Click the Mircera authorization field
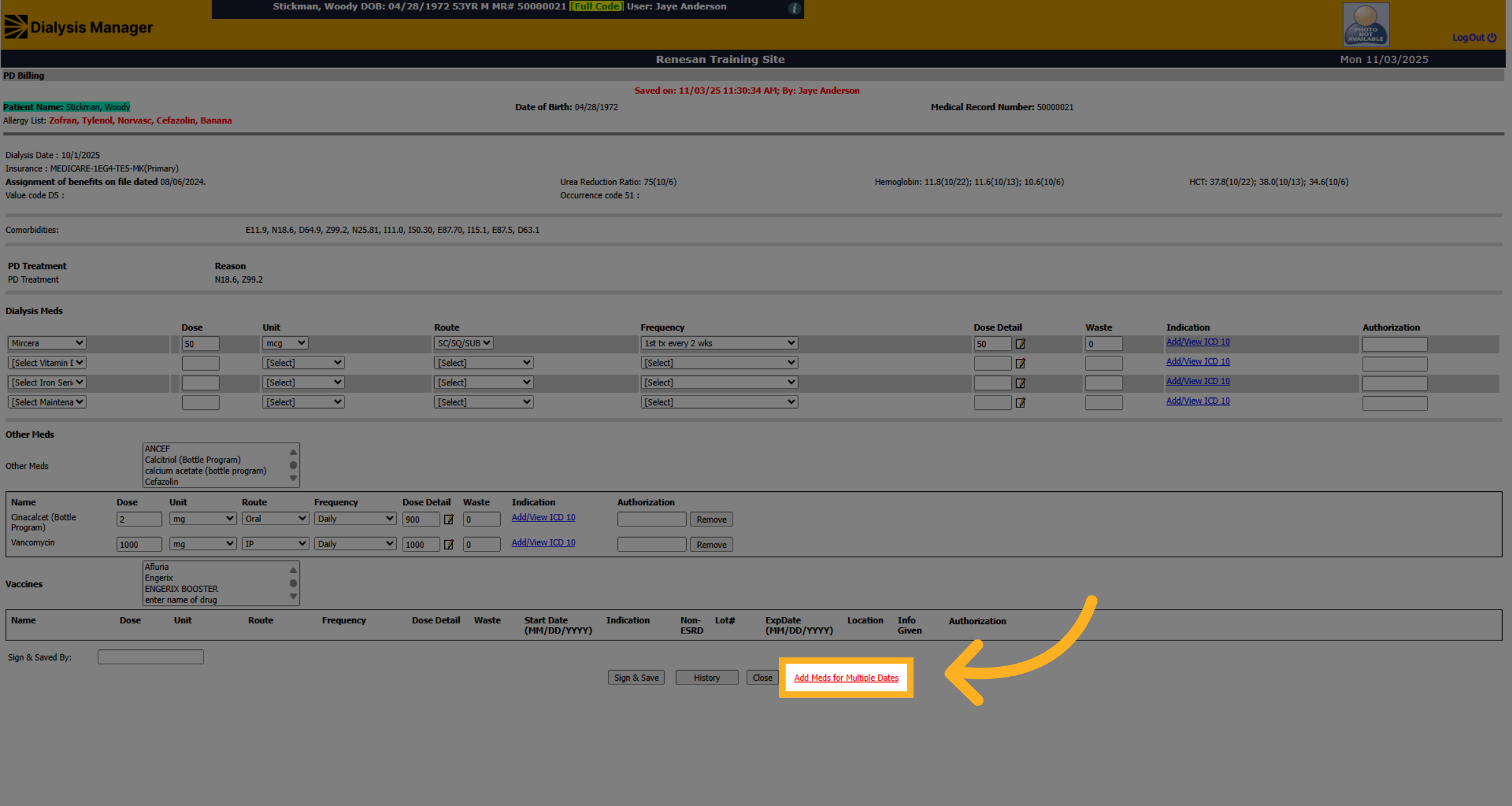This screenshot has height=806, width=1512. [x=1395, y=344]
